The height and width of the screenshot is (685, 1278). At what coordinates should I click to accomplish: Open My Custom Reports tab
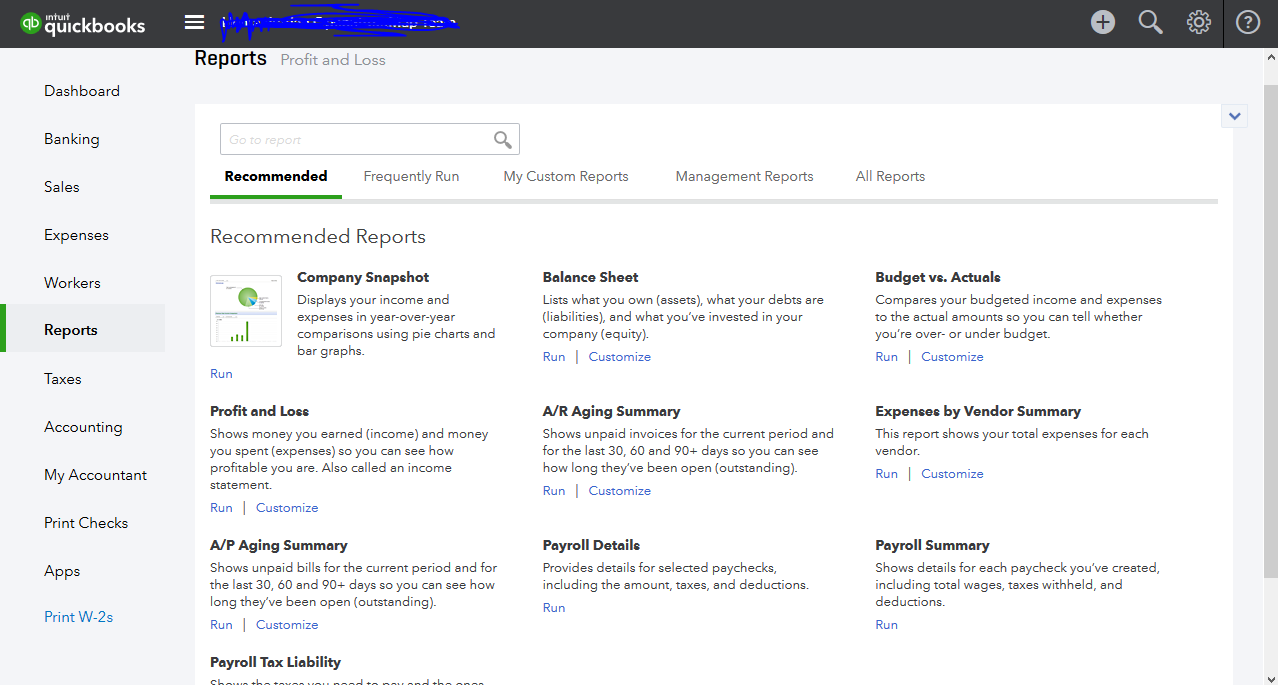(x=566, y=176)
